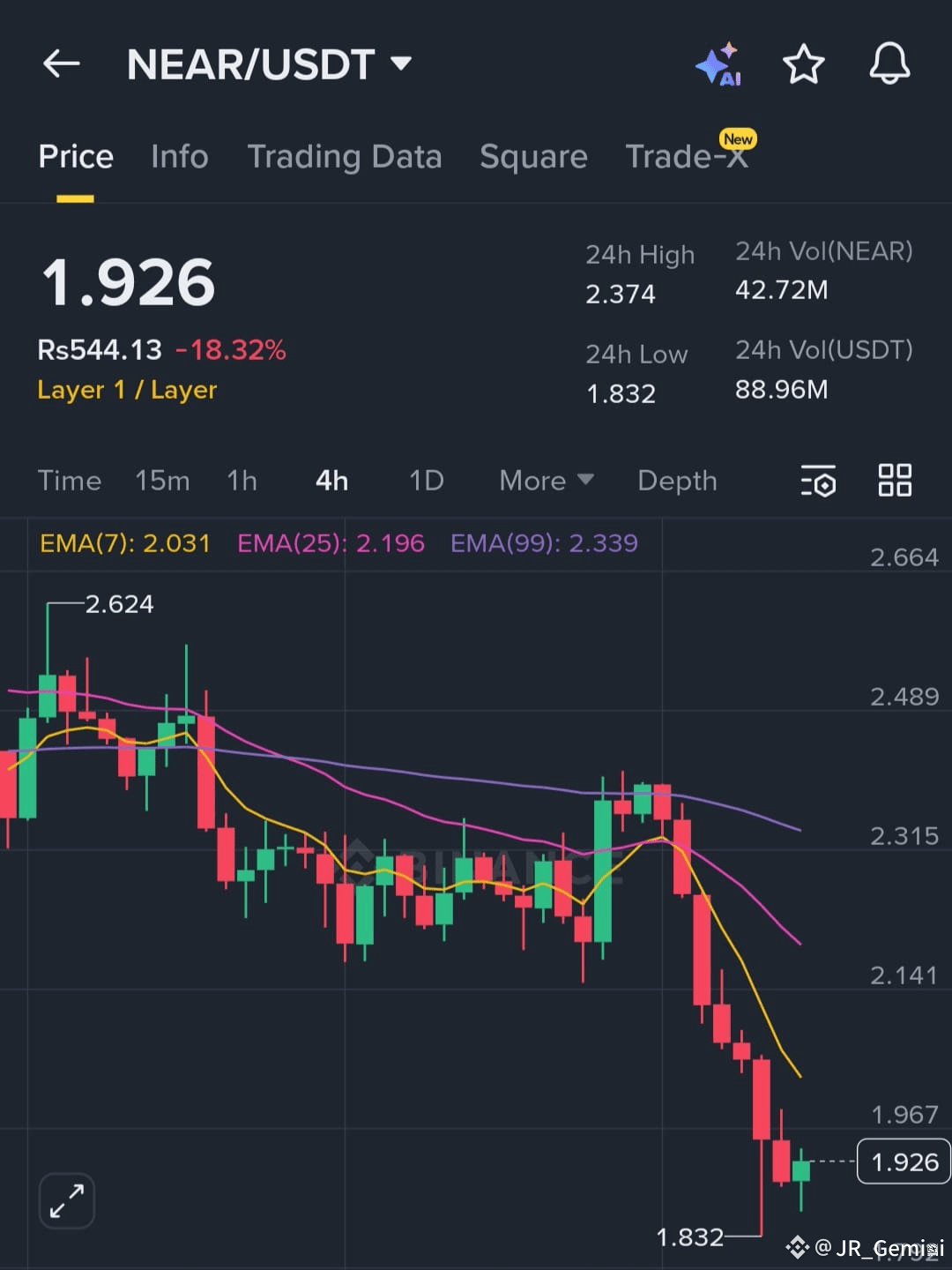Select the 1D chart interval
952x1270 pixels.
tap(427, 481)
